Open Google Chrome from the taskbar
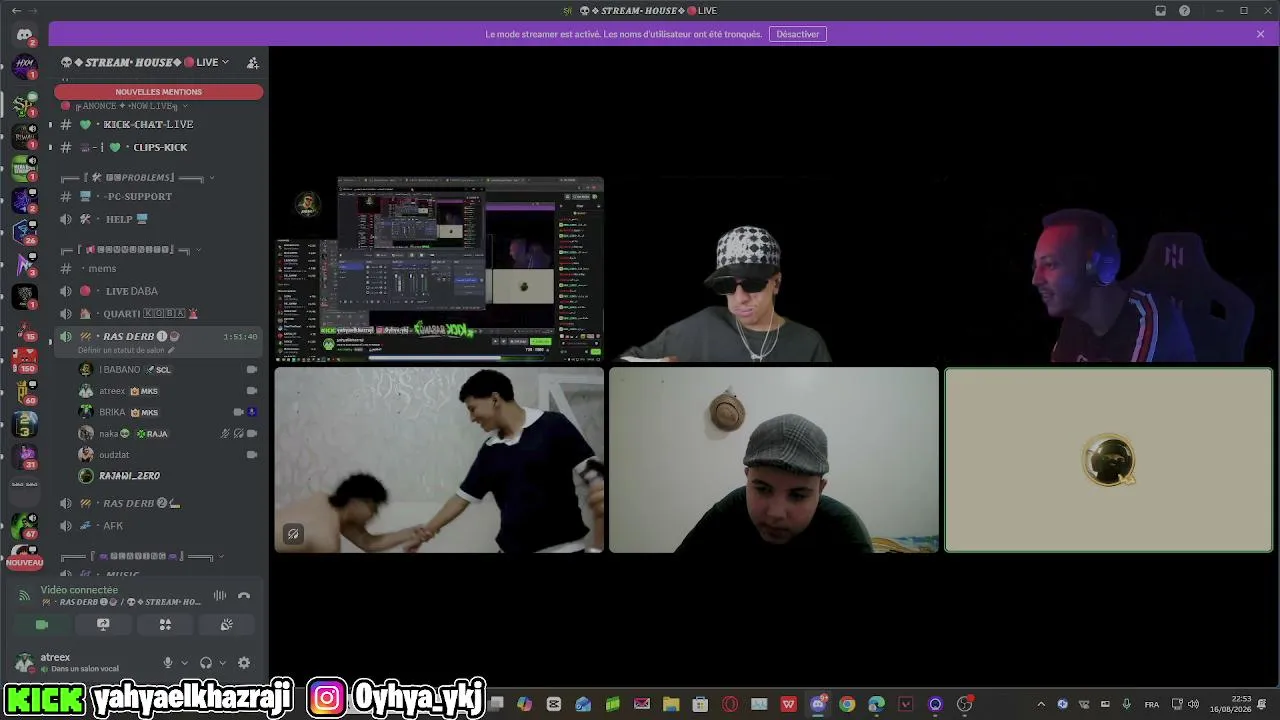Screen dimensions: 1280x720 coord(847,704)
